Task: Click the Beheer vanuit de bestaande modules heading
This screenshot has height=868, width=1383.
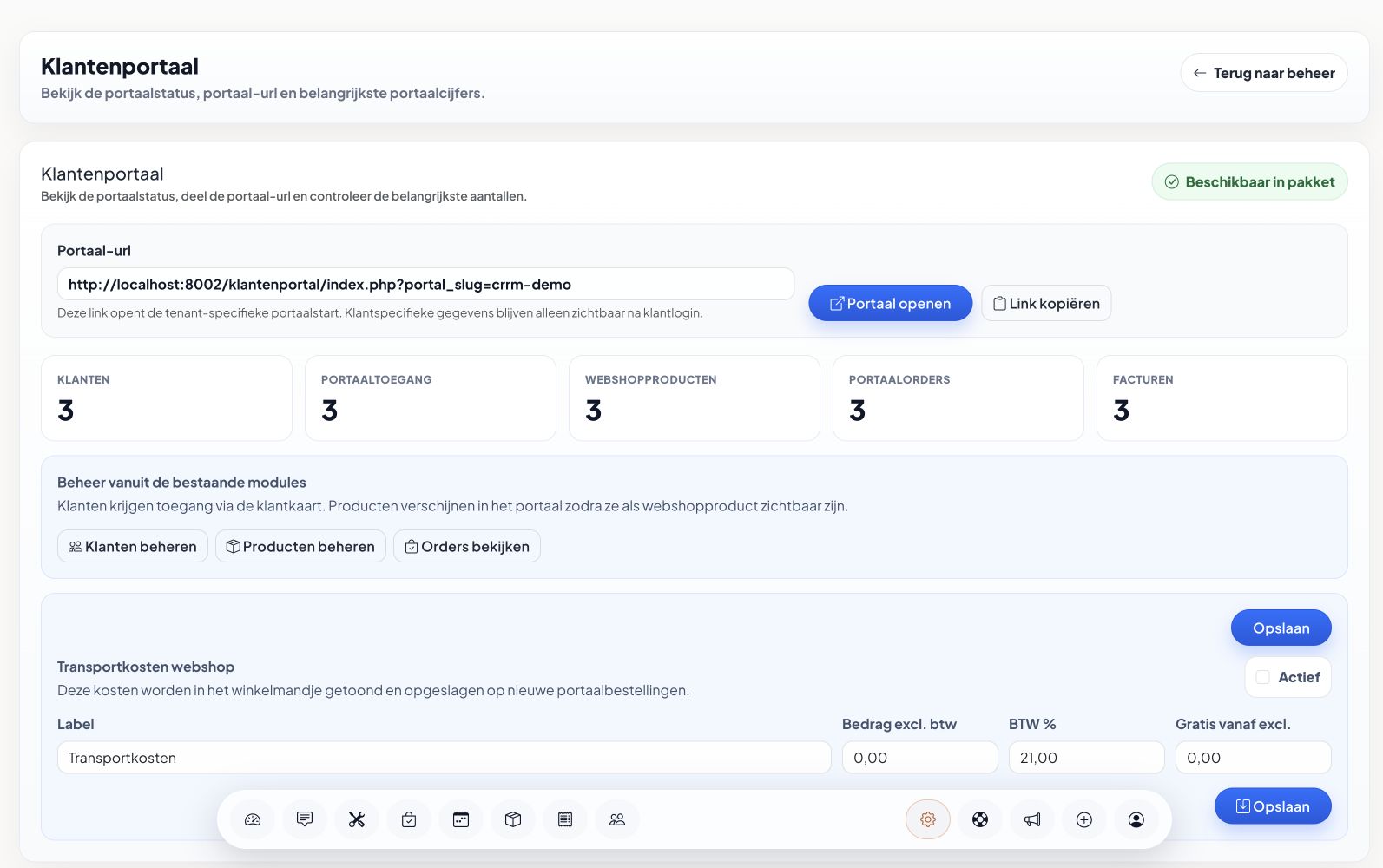Action: tap(181, 482)
